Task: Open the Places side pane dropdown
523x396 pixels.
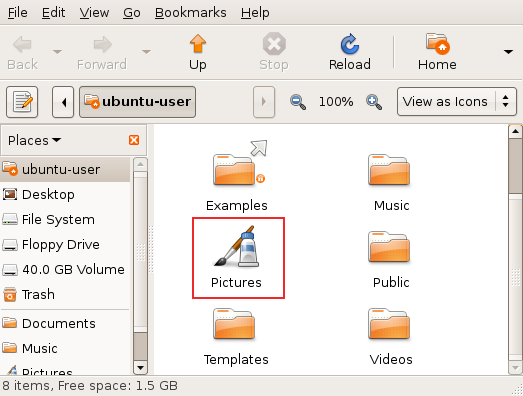Action: click(x=34, y=140)
